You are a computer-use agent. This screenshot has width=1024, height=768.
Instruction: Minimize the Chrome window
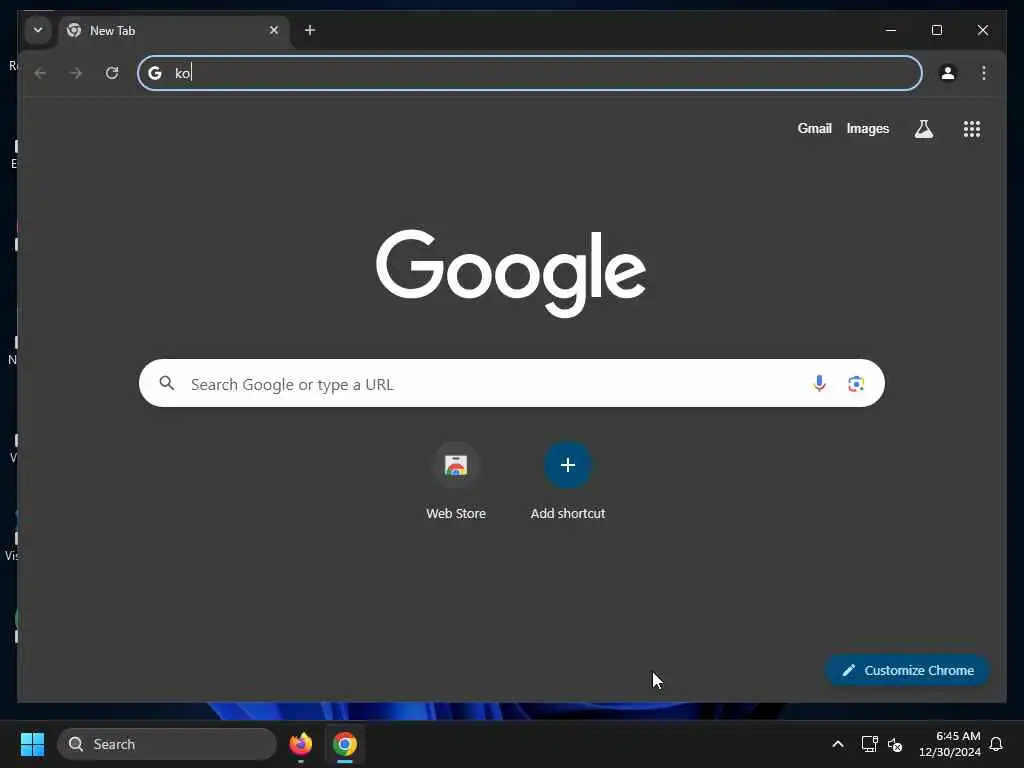891,30
